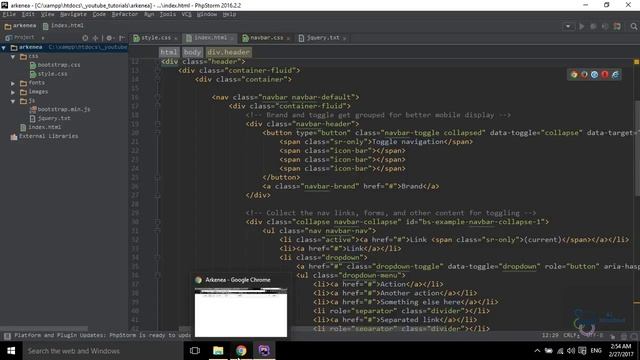Open the Tools menu
640x360 pixels.
(168, 14)
